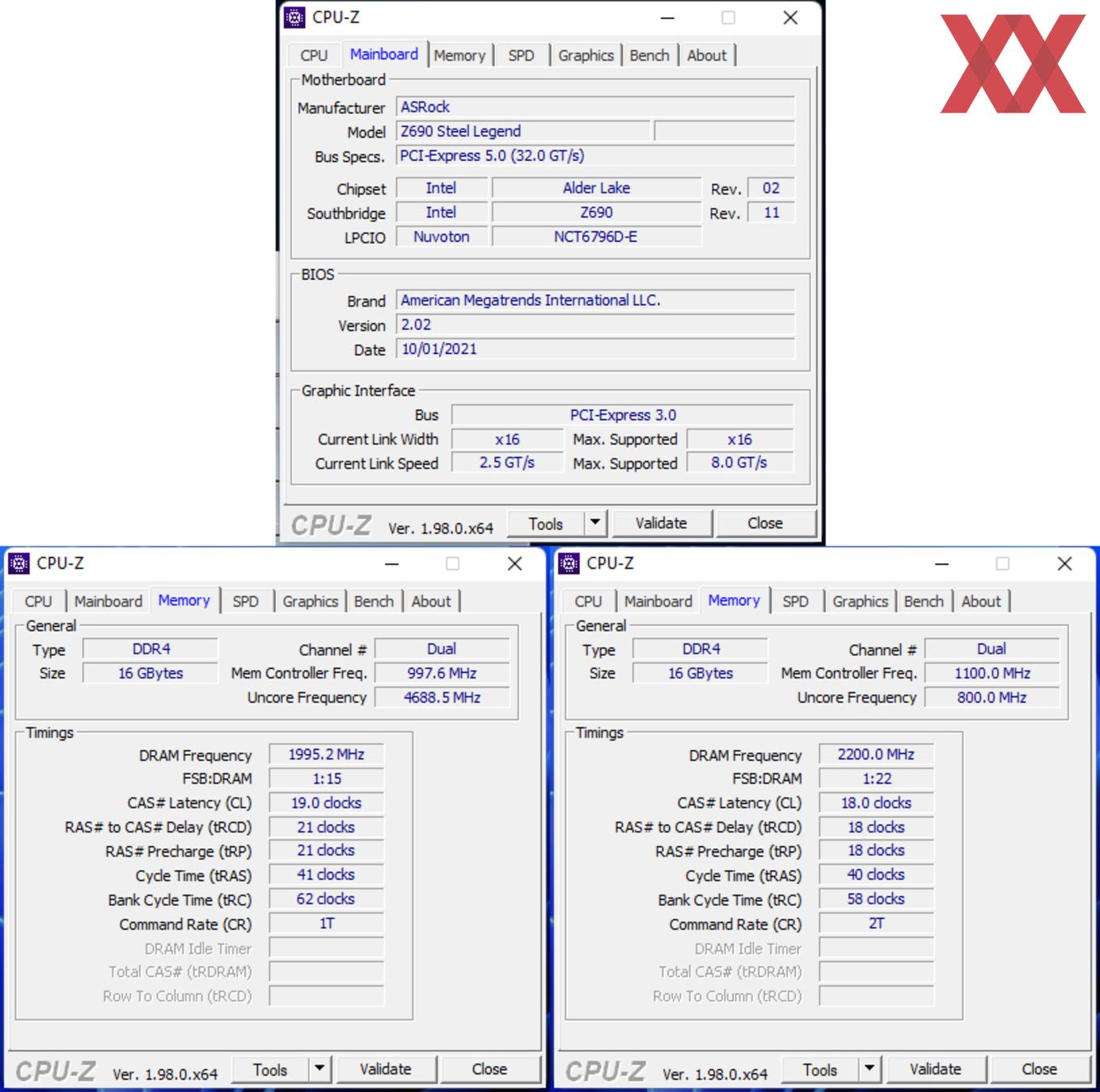
Task: Select Memory tab in Mainboard window
Action: pos(459,55)
